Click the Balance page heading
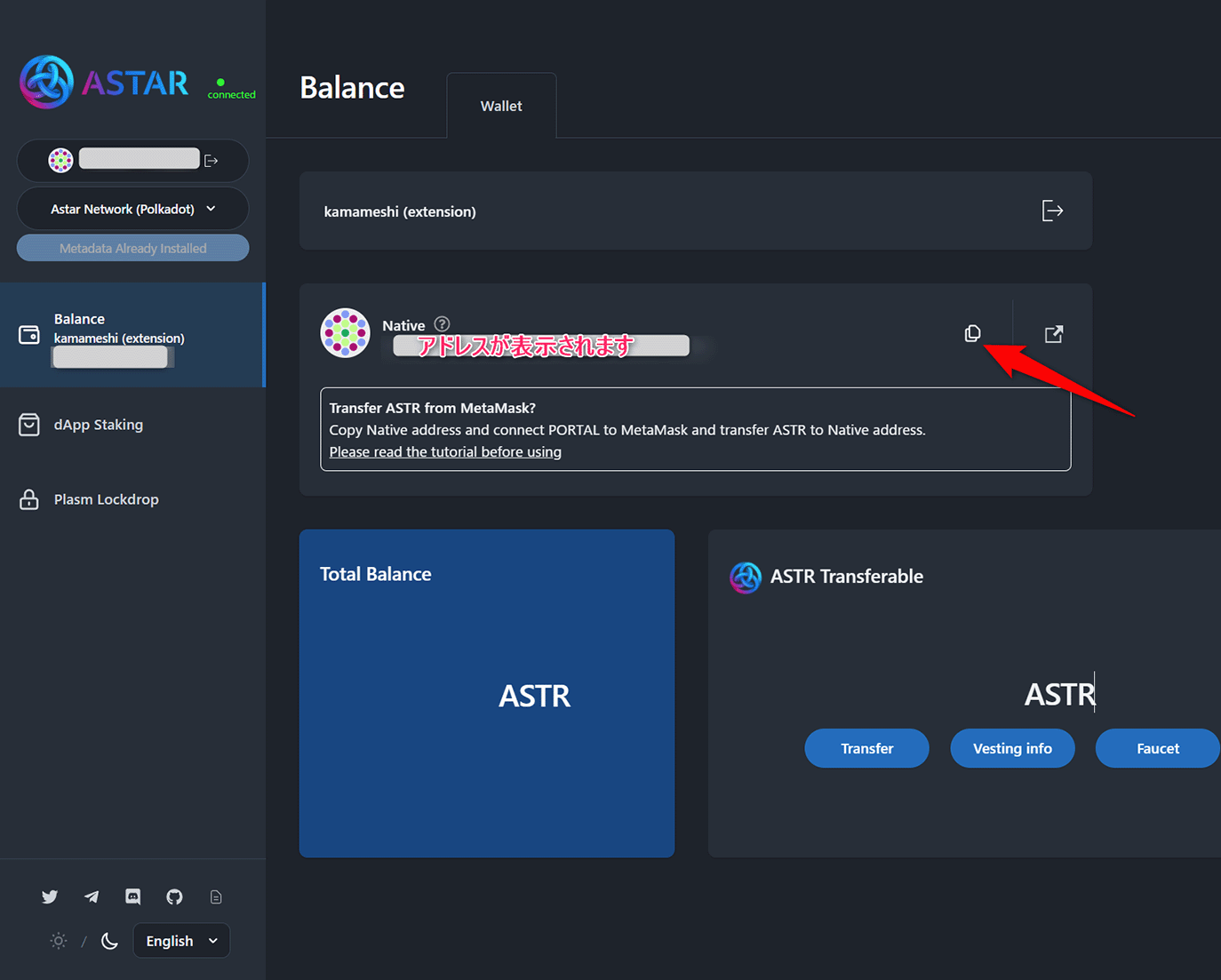The image size is (1221, 980). click(x=352, y=88)
